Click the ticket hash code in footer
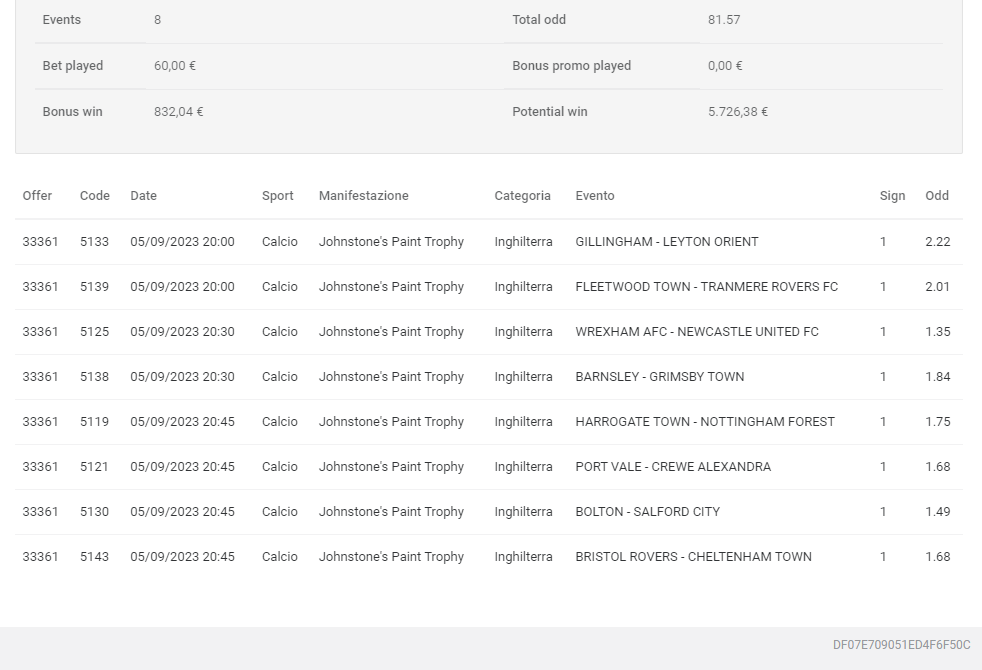This screenshot has width=982, height=670. point(901,645)
